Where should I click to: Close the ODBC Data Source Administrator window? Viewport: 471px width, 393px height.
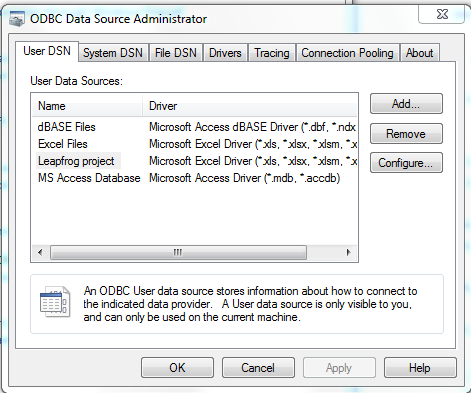click(442, 14)
